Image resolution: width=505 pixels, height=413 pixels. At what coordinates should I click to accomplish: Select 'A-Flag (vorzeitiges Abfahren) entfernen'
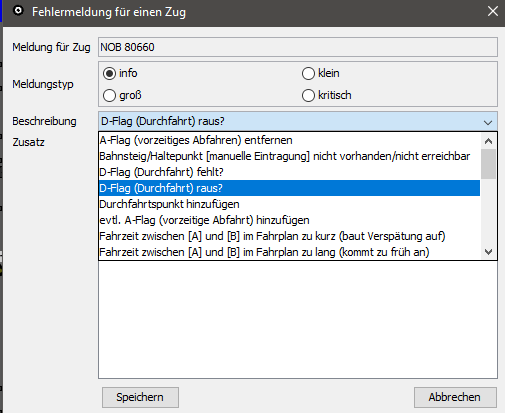(x=289, y=140)
